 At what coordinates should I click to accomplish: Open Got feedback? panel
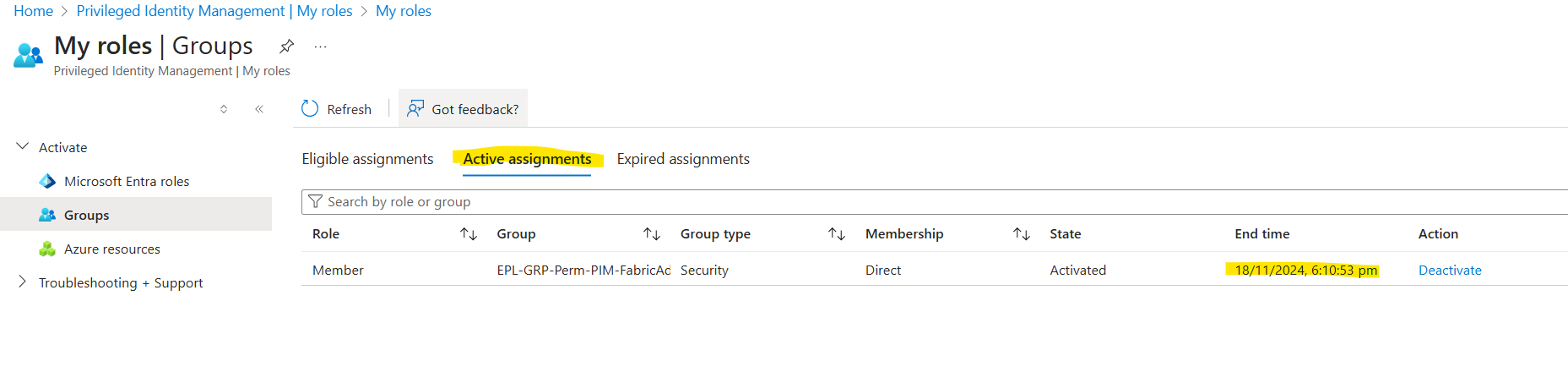(x=463, y=109)
